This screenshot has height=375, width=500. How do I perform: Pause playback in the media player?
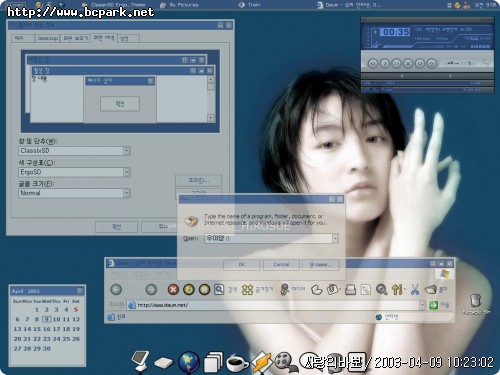[396, 63]
